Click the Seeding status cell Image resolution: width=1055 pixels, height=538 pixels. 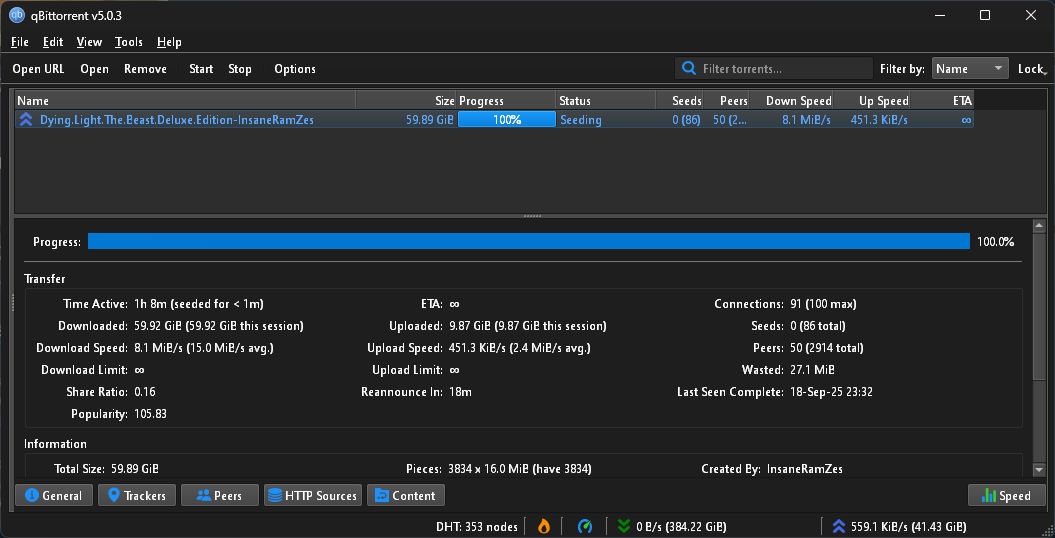point(581,120)
